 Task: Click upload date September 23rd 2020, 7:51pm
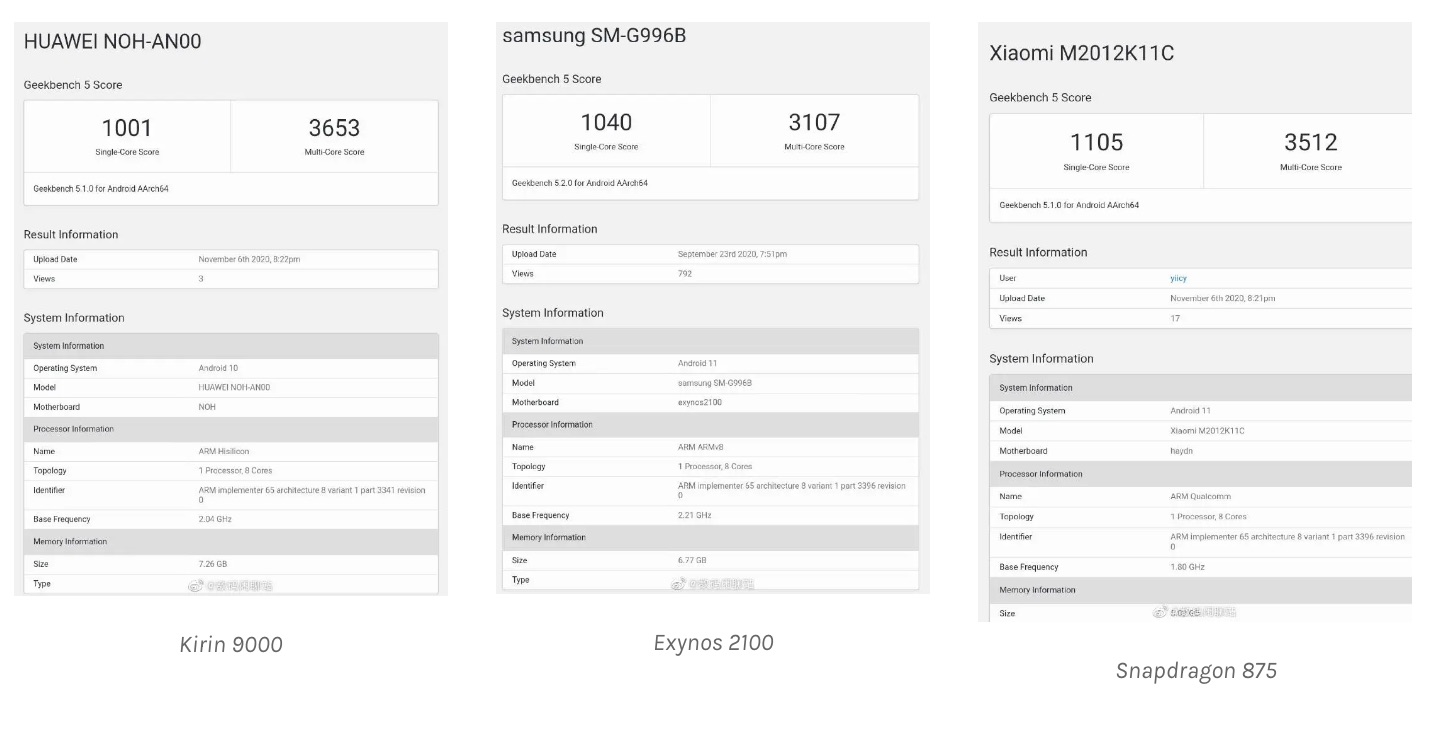[732, 254]
